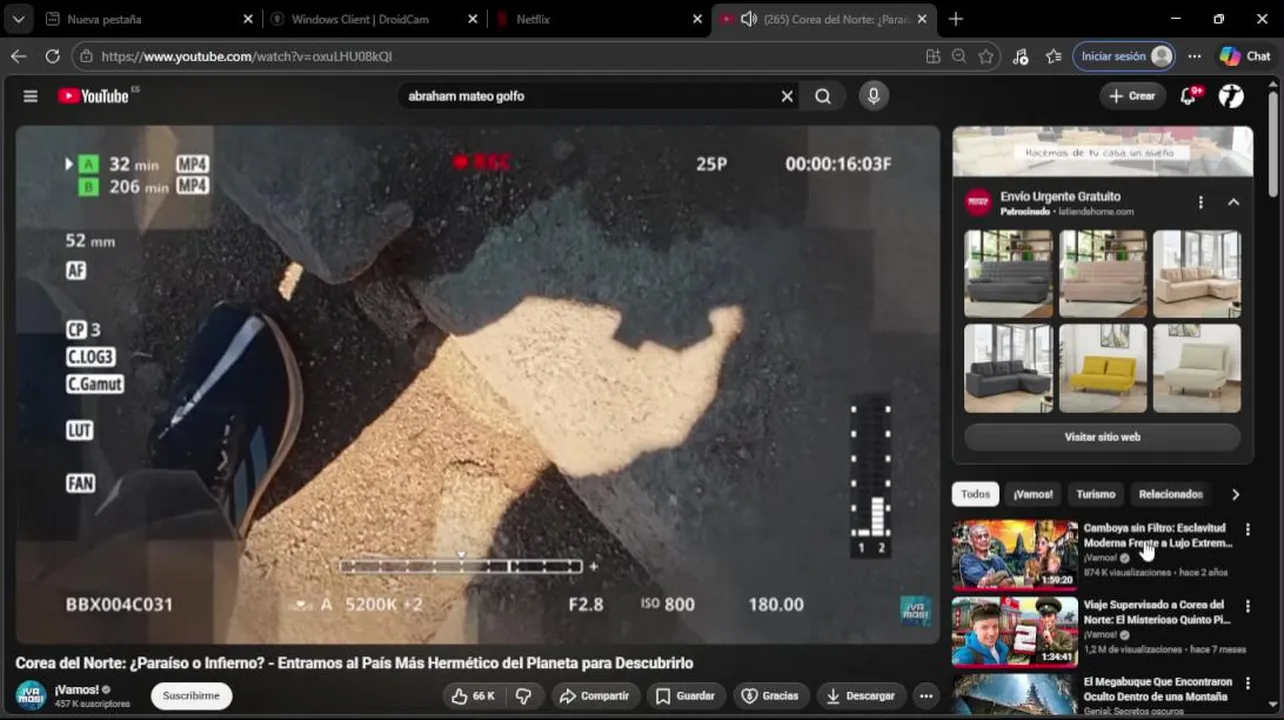
Task: Like the video with 66 K
Action: (473, 696)
